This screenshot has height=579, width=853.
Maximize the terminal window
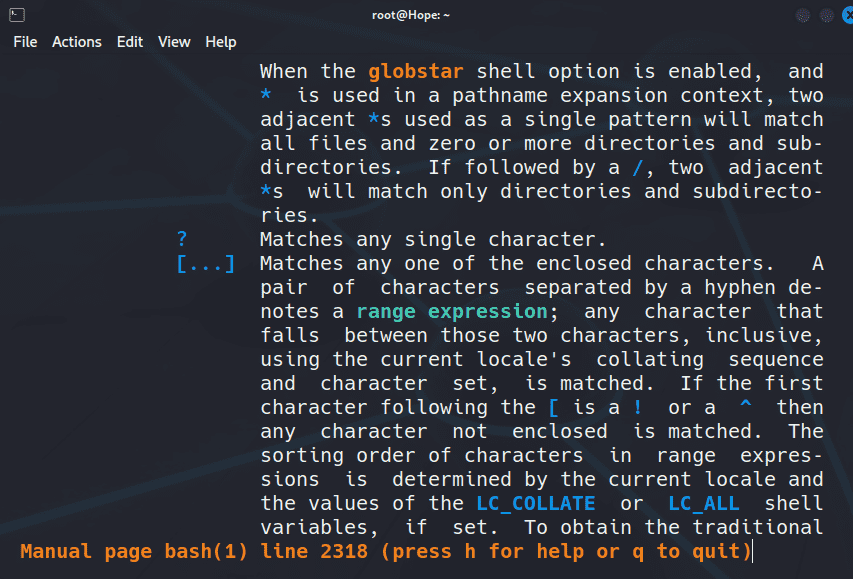826,15
